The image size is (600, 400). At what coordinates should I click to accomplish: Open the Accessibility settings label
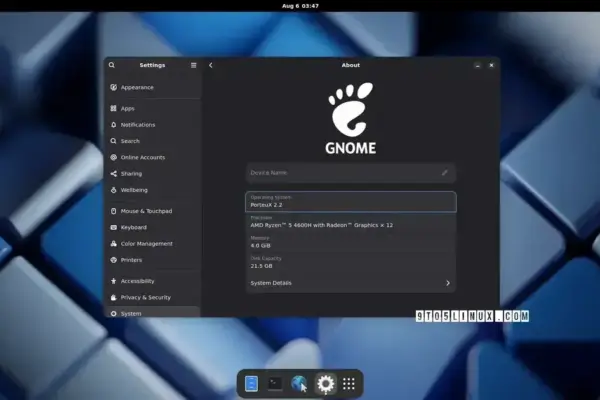click(137, 281)
